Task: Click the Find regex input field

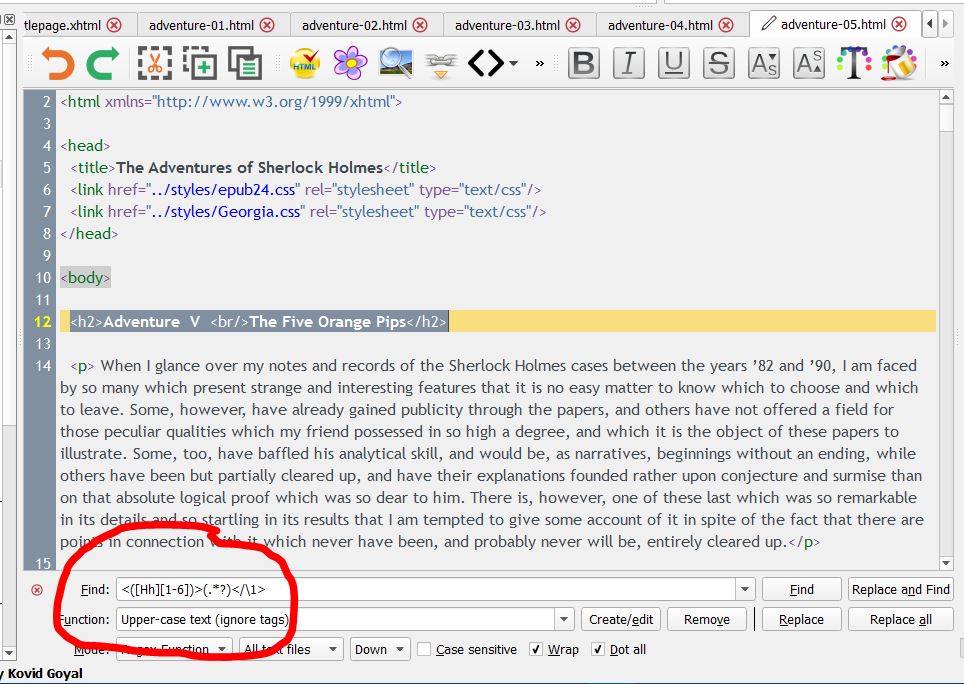Action: click(425, 589)
